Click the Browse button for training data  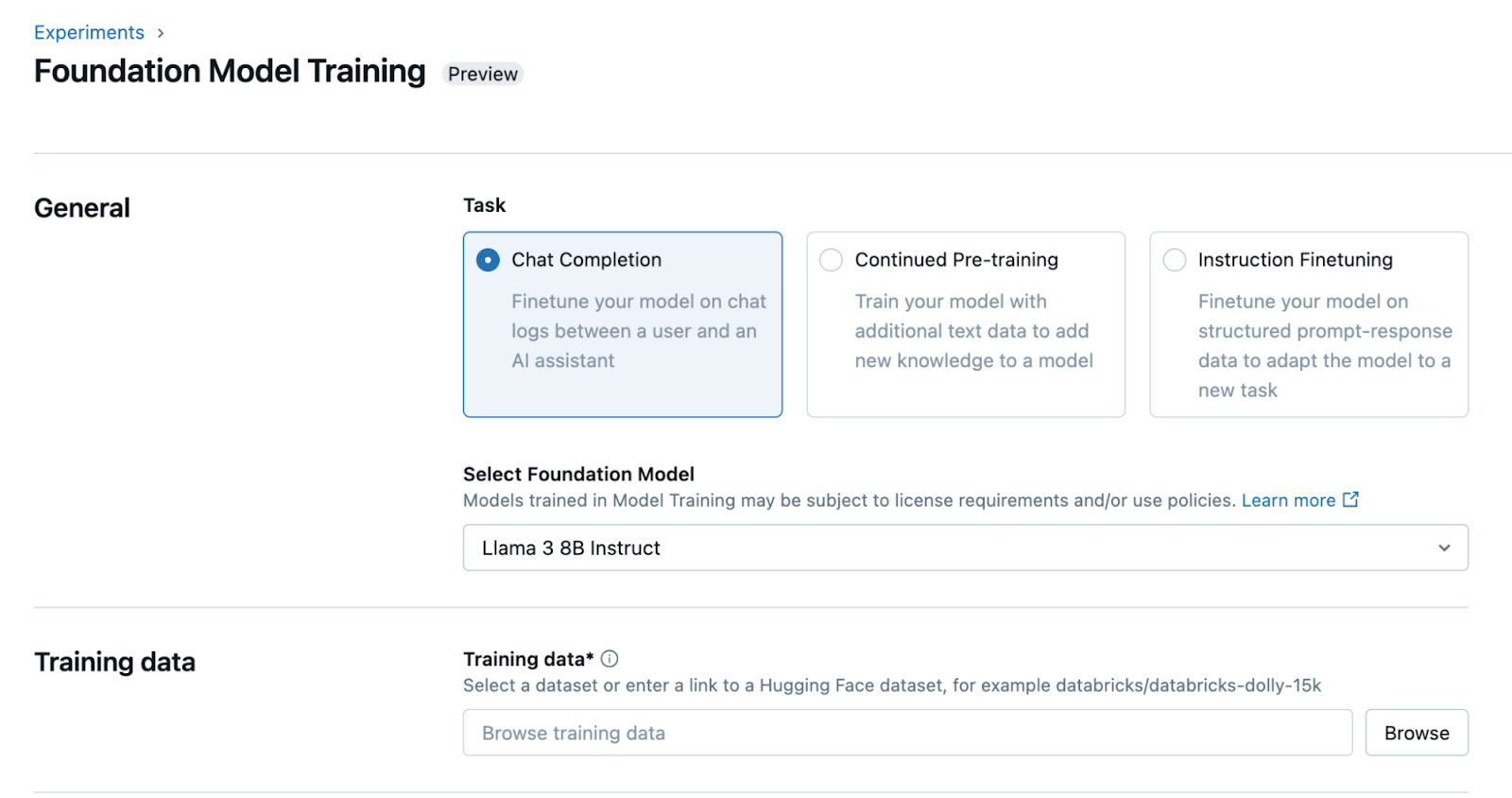1416,732
